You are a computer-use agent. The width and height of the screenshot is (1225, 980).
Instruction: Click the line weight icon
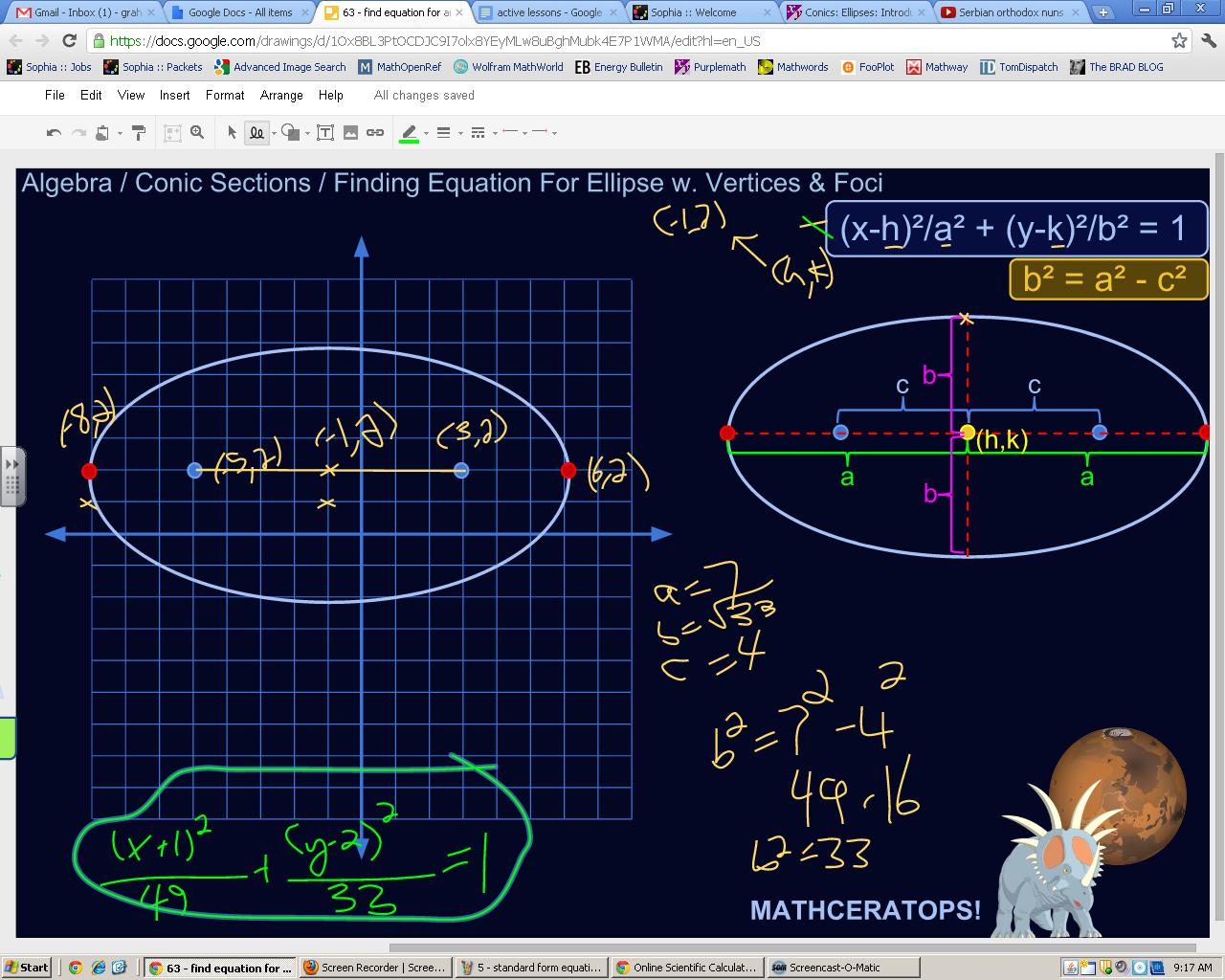point(443,133)
